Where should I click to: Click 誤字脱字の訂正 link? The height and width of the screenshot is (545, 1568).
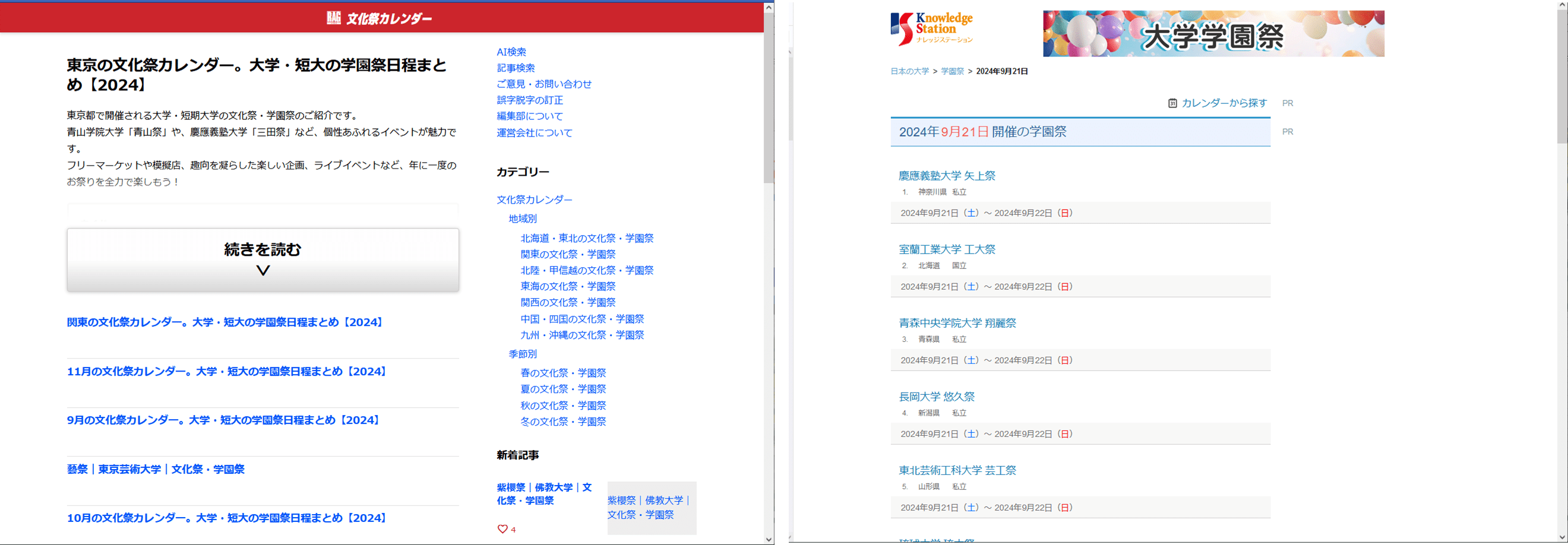coord(530,100)
